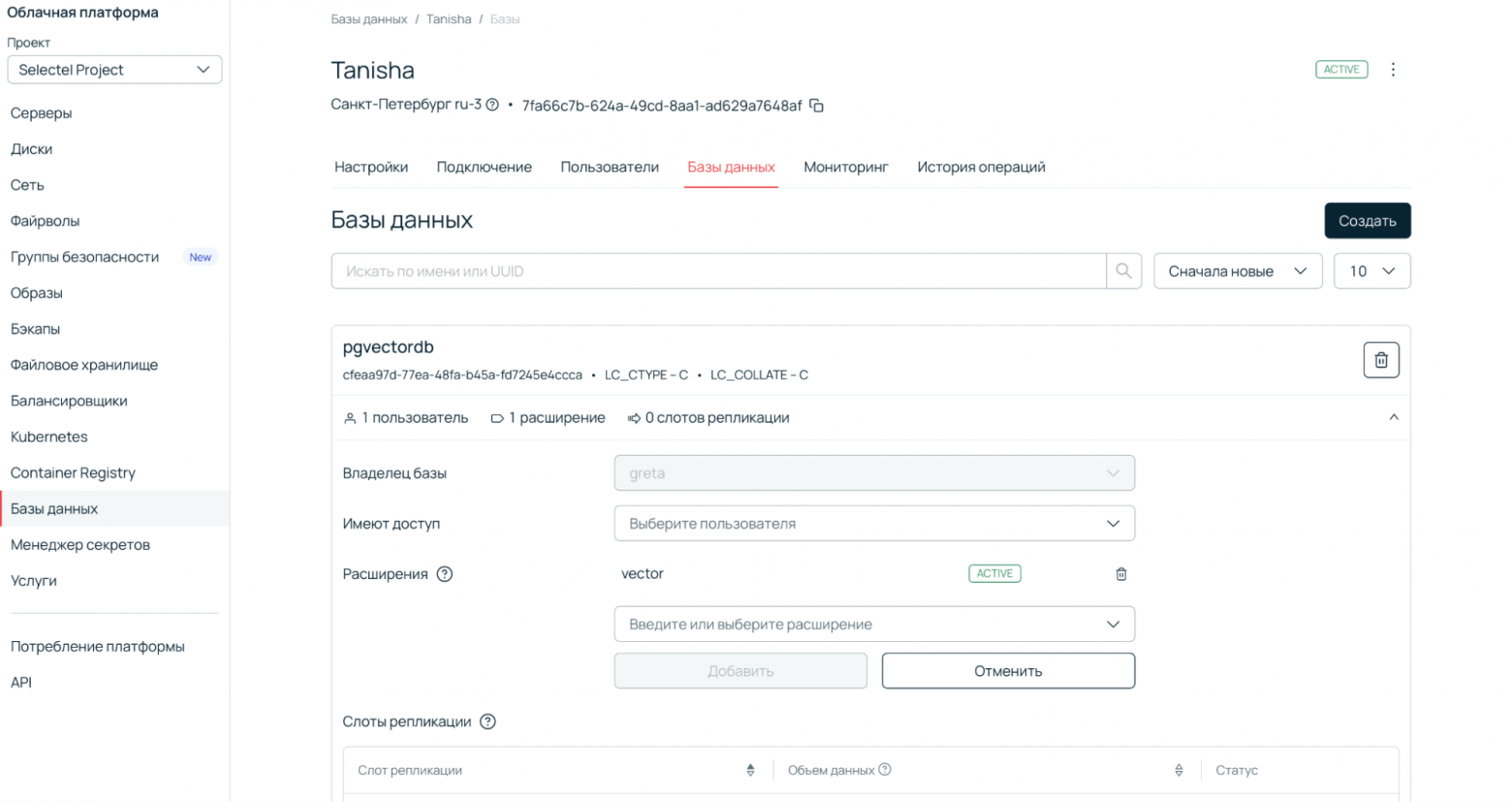Switch to the Мониторинг tab
The width and height of the screenshot is (1512, 802).
pos(845,166)
